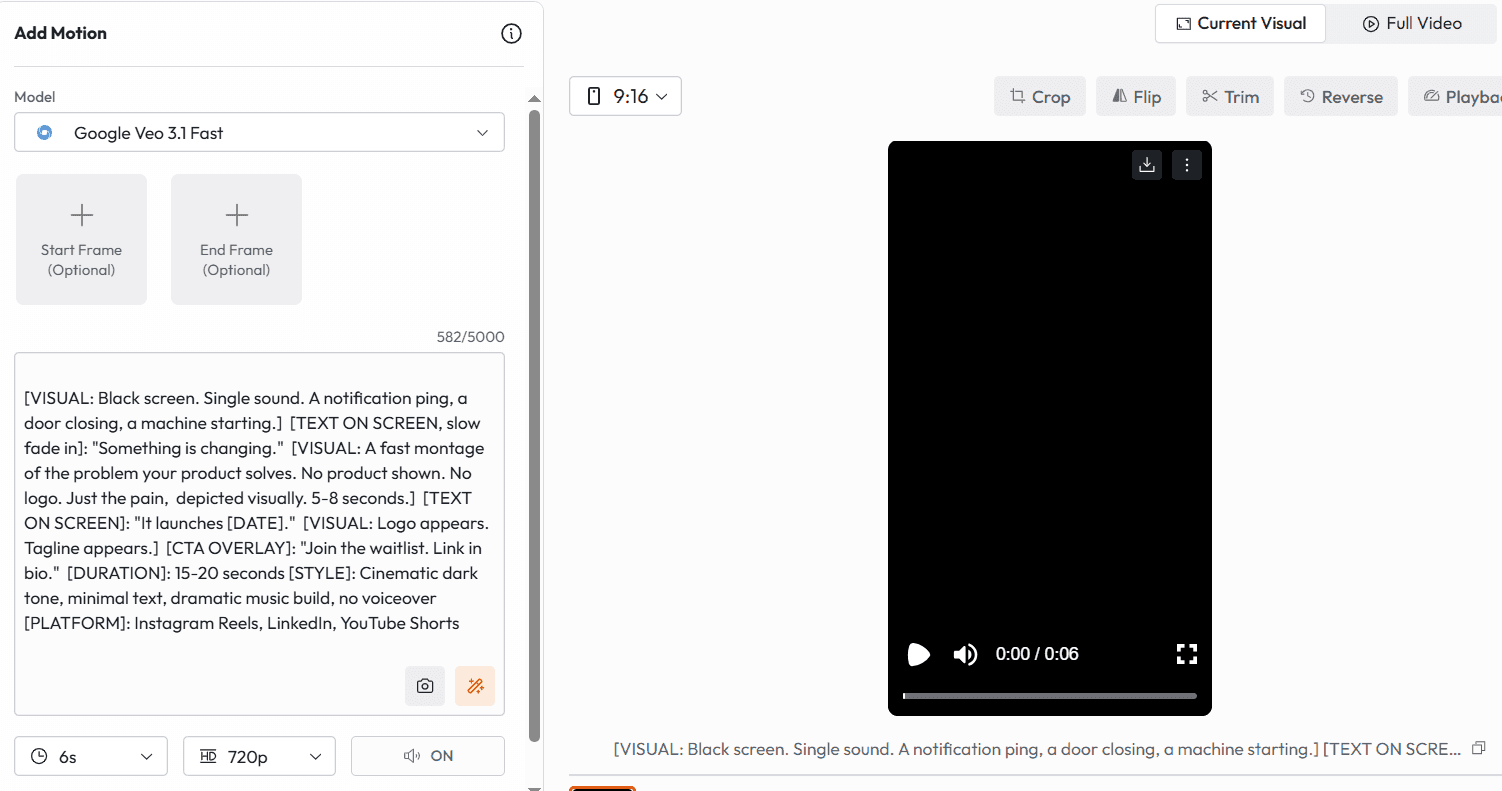
Task: Click the camera icon below the prompt
Action: [425, 686]
